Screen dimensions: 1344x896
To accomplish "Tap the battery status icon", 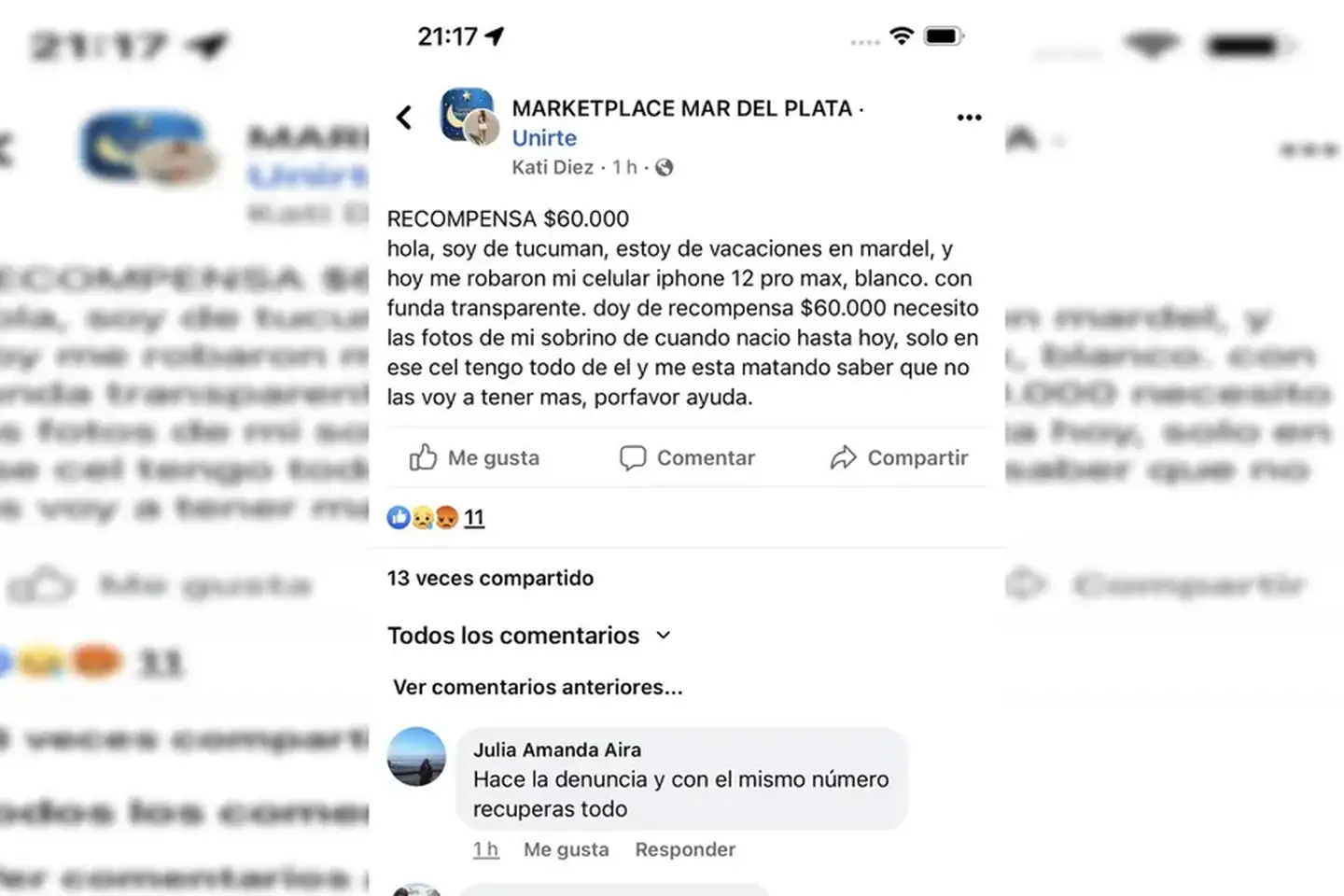I will (x=944, y=36).
